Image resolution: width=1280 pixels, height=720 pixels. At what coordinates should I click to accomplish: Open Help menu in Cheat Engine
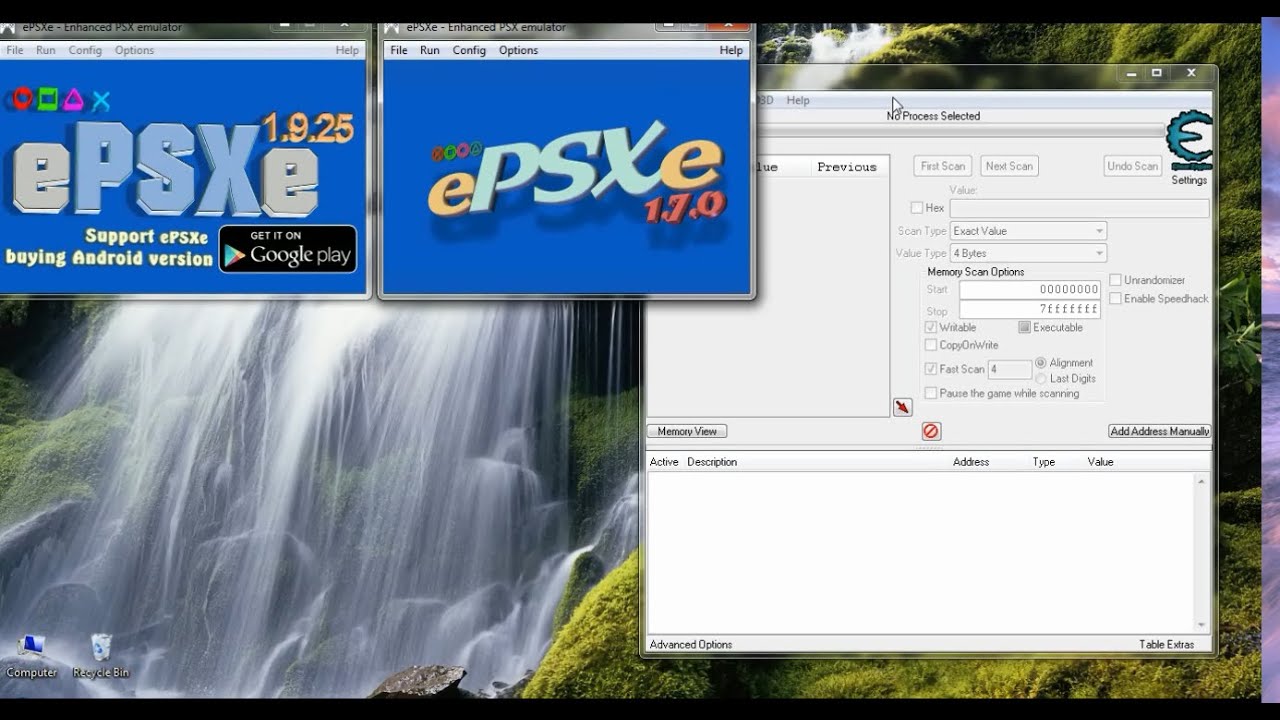tap(798, 100)
